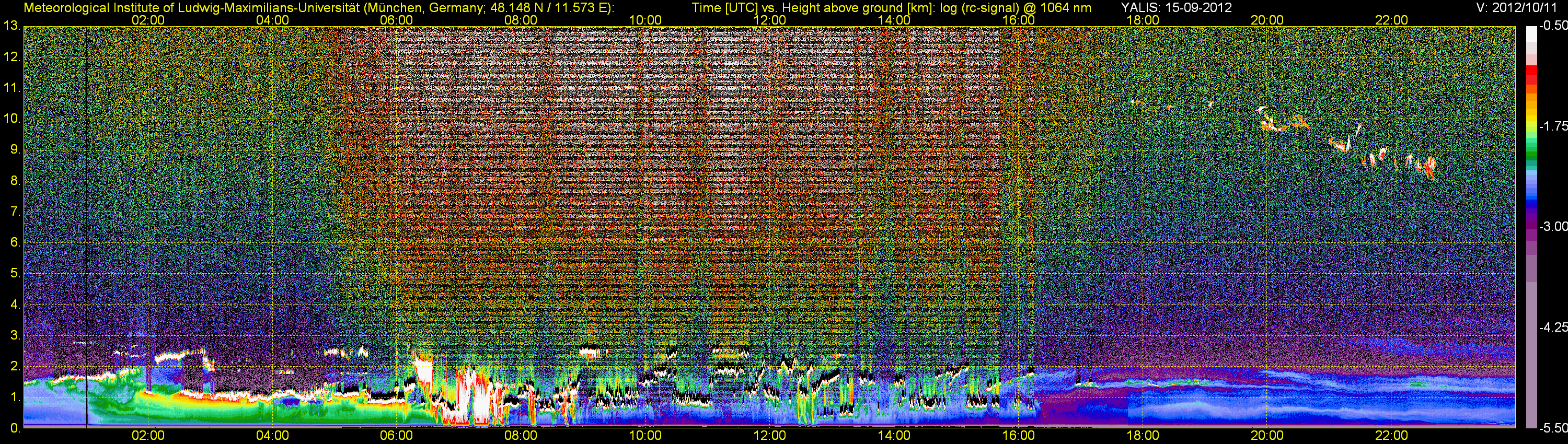Select 06:00 on the upper time axis
Viewport: 1568px width, 444px height.
tap(396, 20)
